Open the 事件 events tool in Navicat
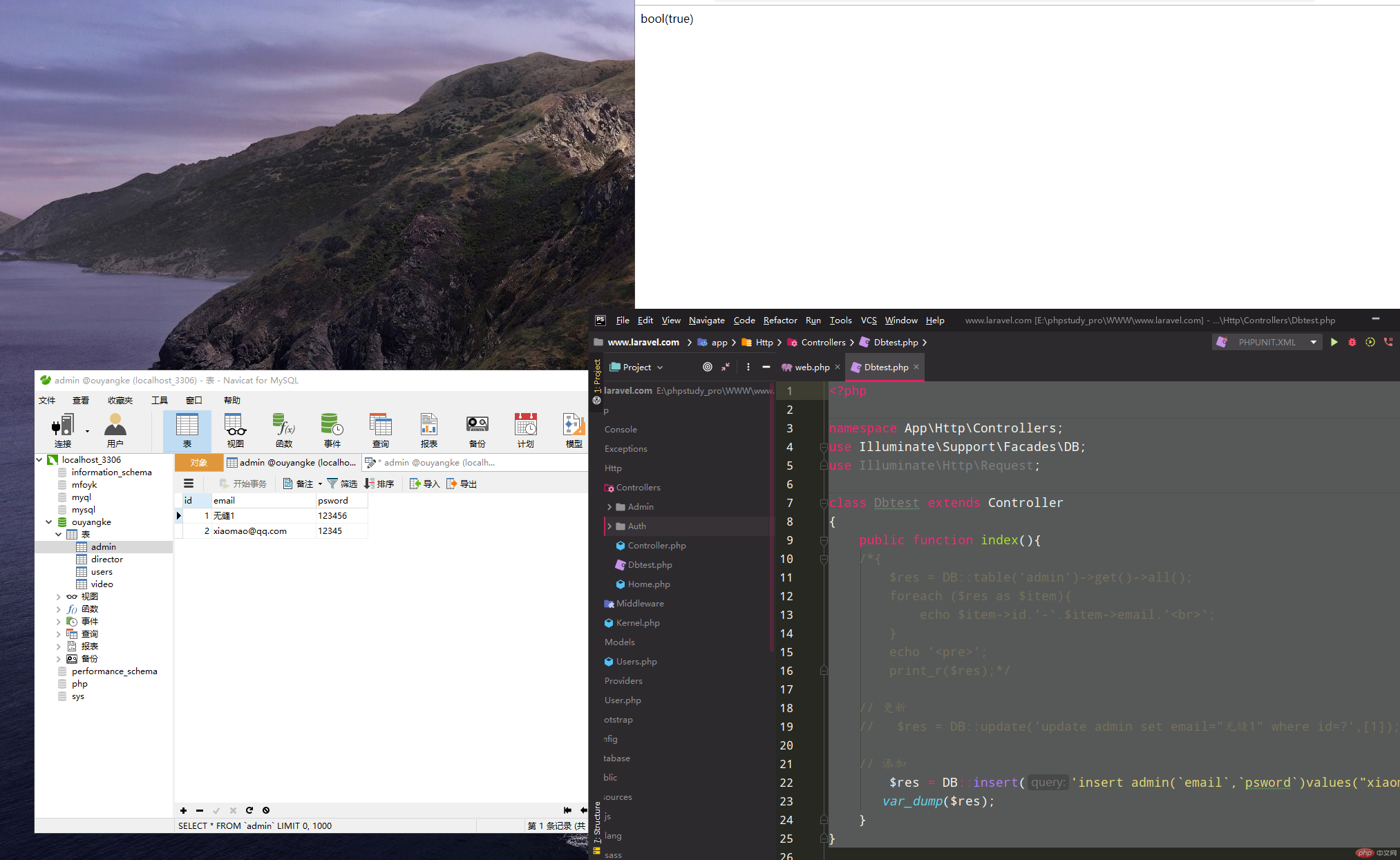Screen dimensions: 1400x860 tap(332, 430)
